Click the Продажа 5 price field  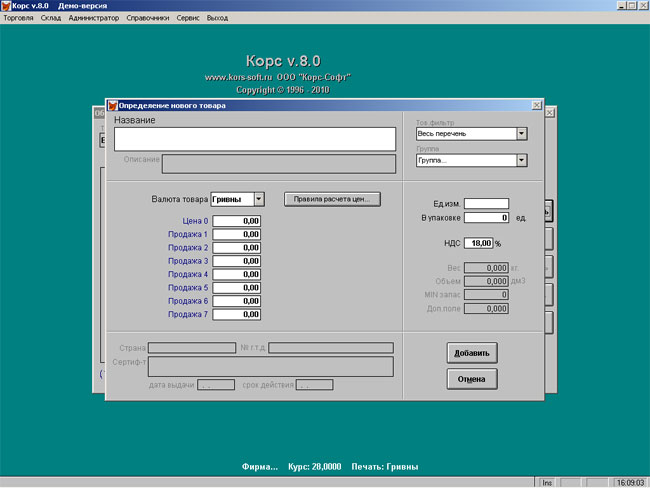click(x=237, y=288)
